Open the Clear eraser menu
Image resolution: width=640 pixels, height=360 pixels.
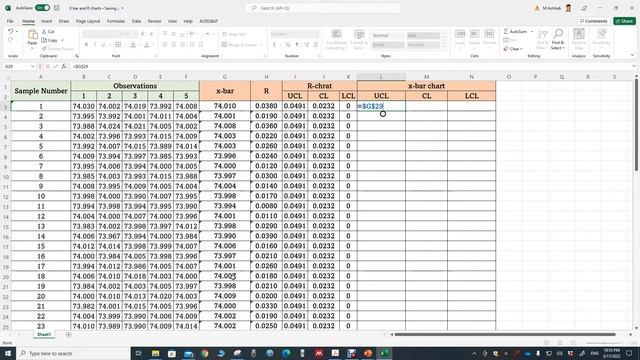coord(513,49)
